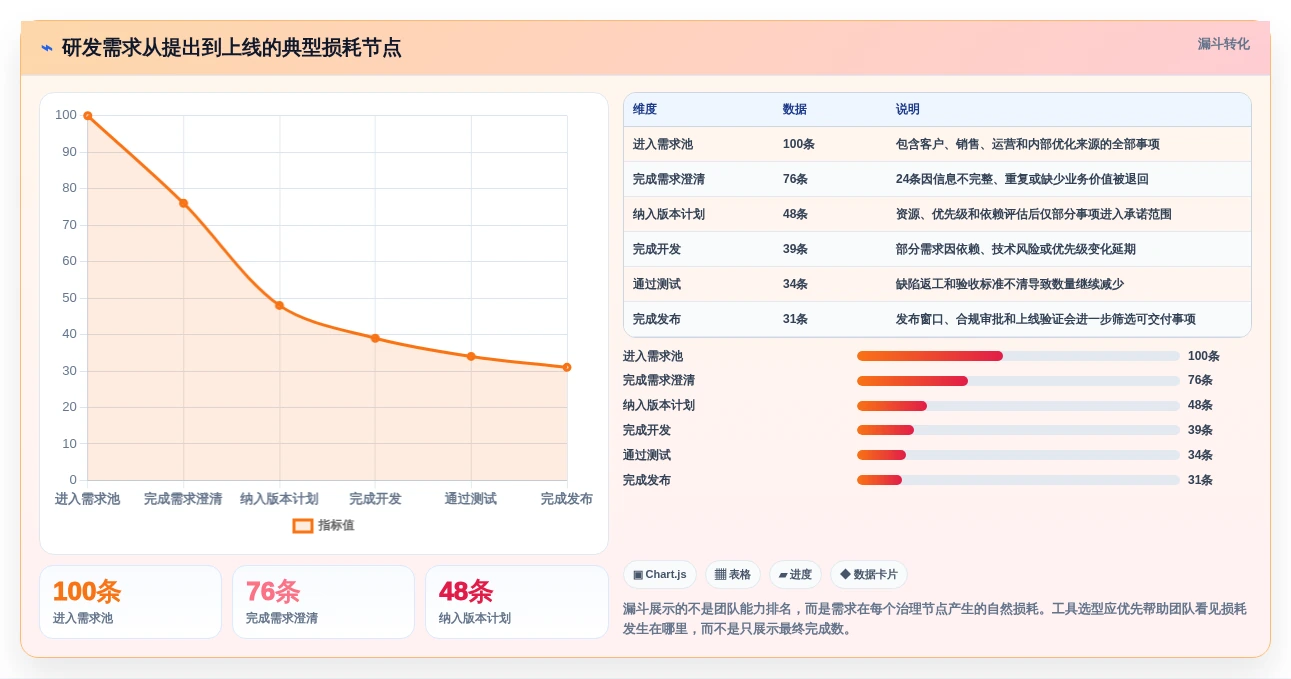The image size is (1291, 679).
Task: Click chart data point at 完成开发
Action: [375, 338]
